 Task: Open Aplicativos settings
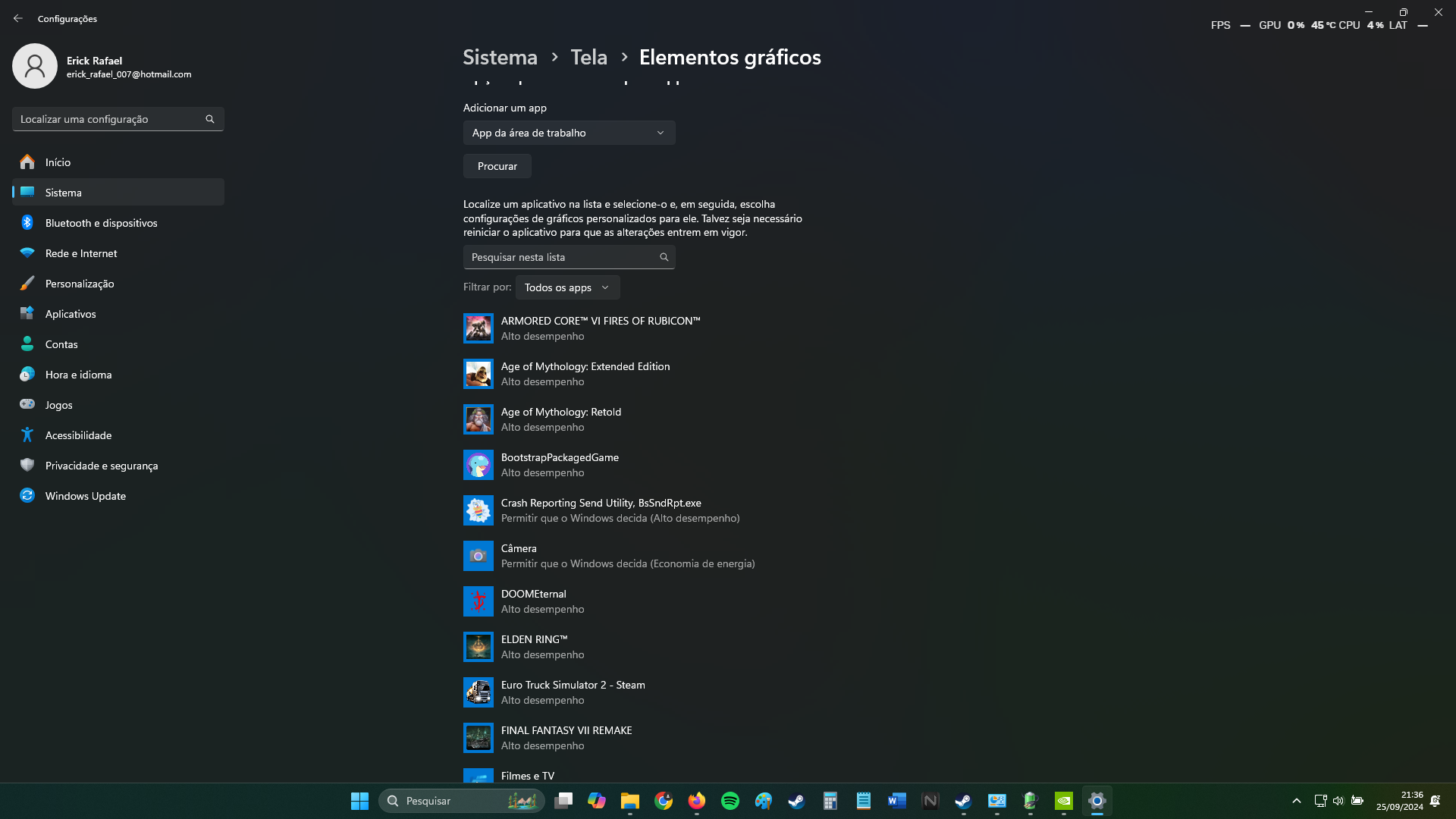tap(118, 314)
